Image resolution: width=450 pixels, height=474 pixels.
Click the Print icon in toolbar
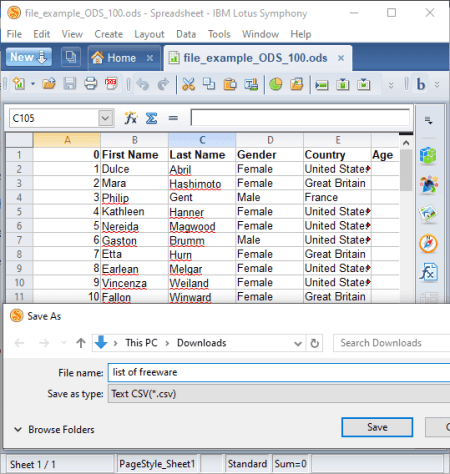click(x=90, y=83)
